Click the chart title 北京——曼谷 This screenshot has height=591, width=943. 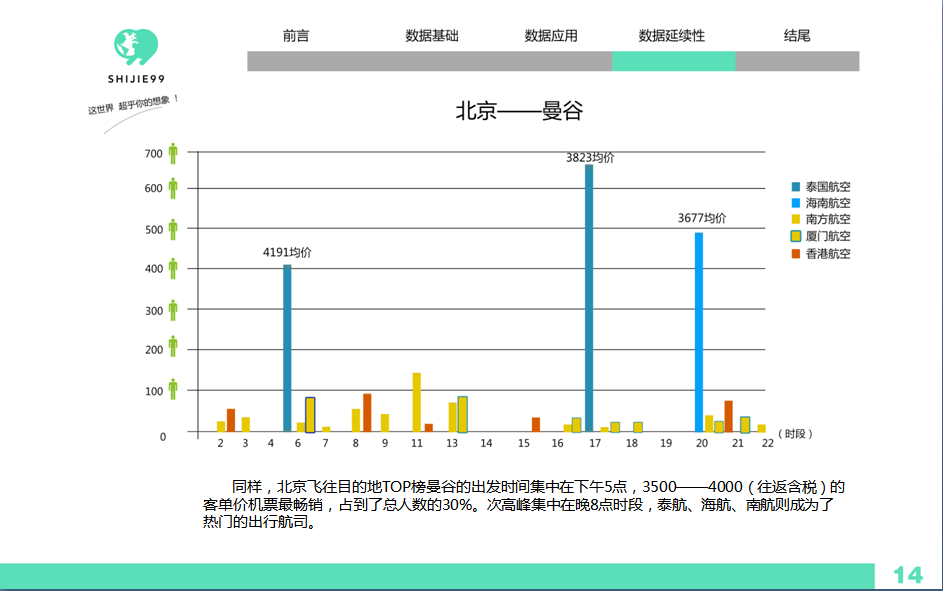click(x=519, y=111)
